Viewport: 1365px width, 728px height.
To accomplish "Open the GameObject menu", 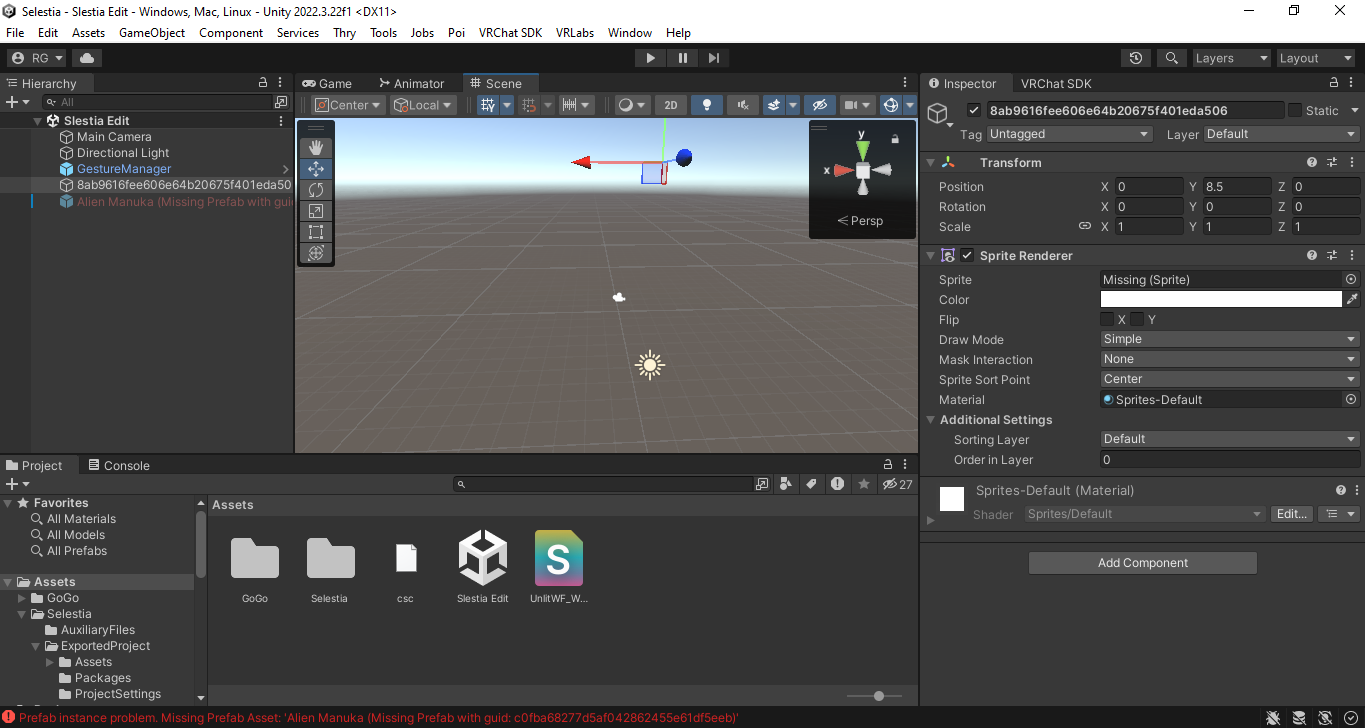I will (x=152, y=33).
